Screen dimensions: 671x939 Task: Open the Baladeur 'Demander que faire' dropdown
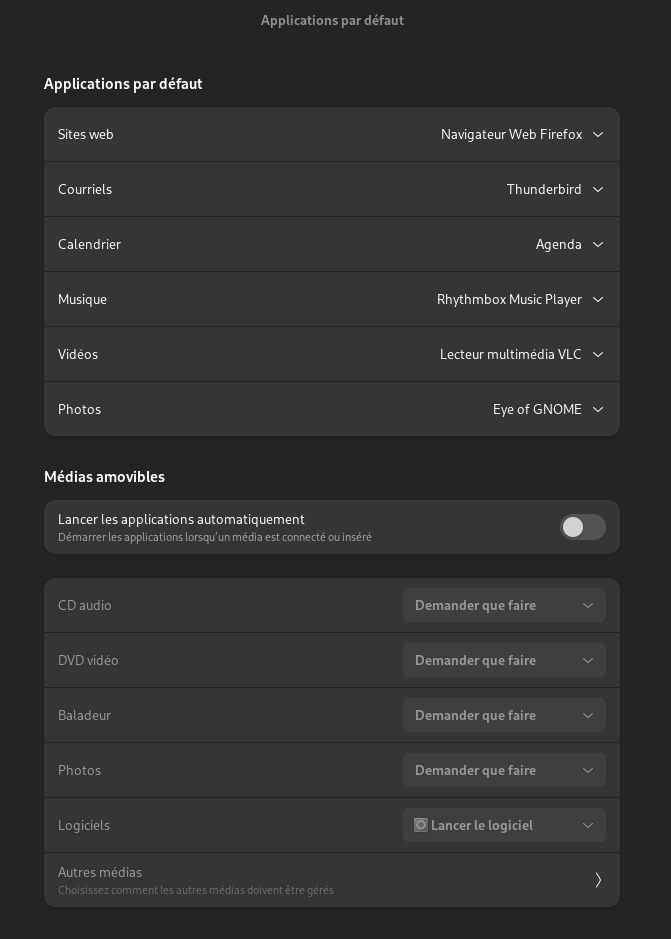tap(504, 715)
